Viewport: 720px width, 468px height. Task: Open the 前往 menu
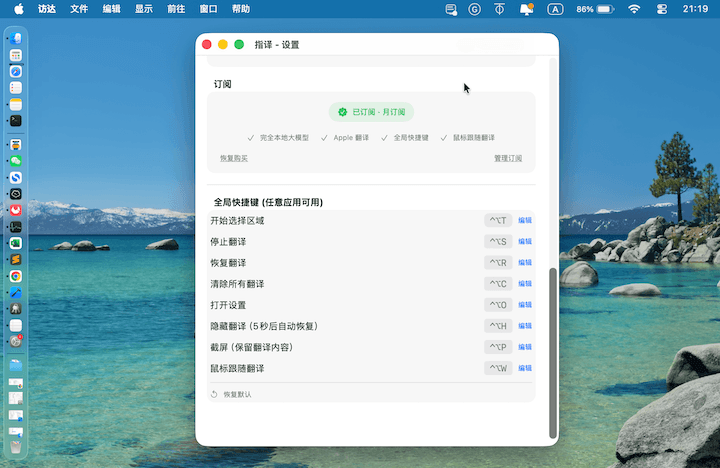click(x=176, y=9)
